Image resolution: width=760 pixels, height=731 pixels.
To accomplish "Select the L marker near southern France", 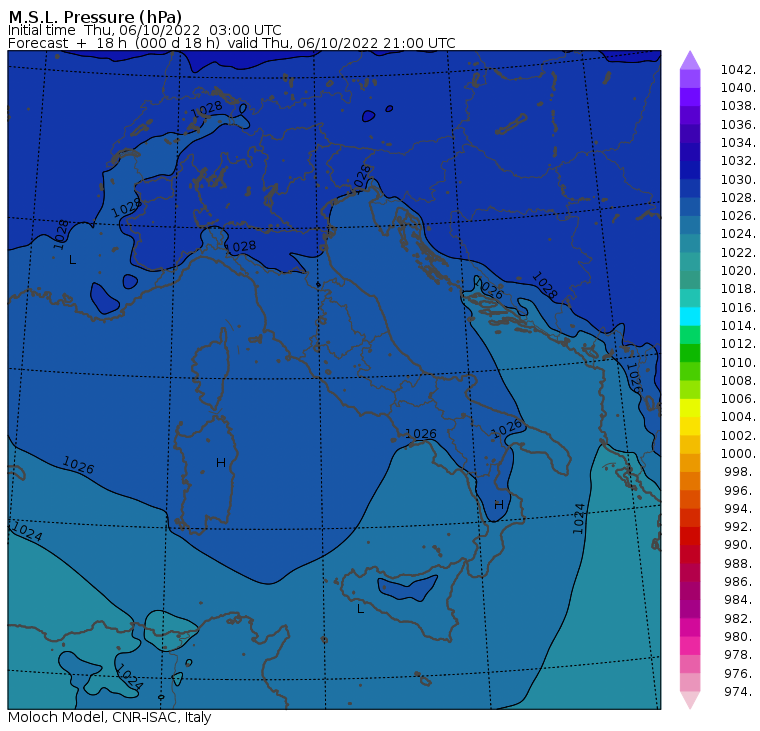I will coord(73,260).
